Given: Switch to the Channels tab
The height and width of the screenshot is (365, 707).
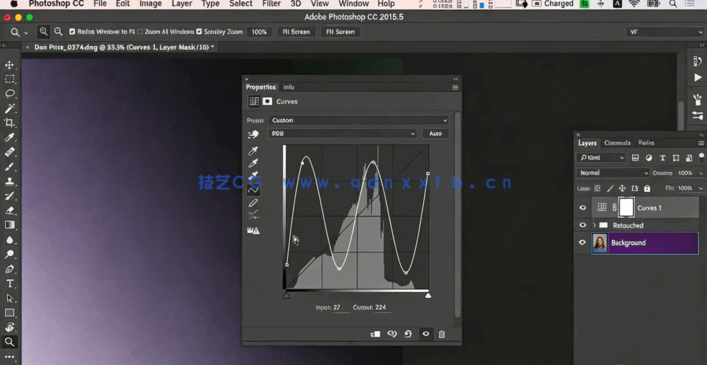Looking at the screenshot, I should pos(617,143).
